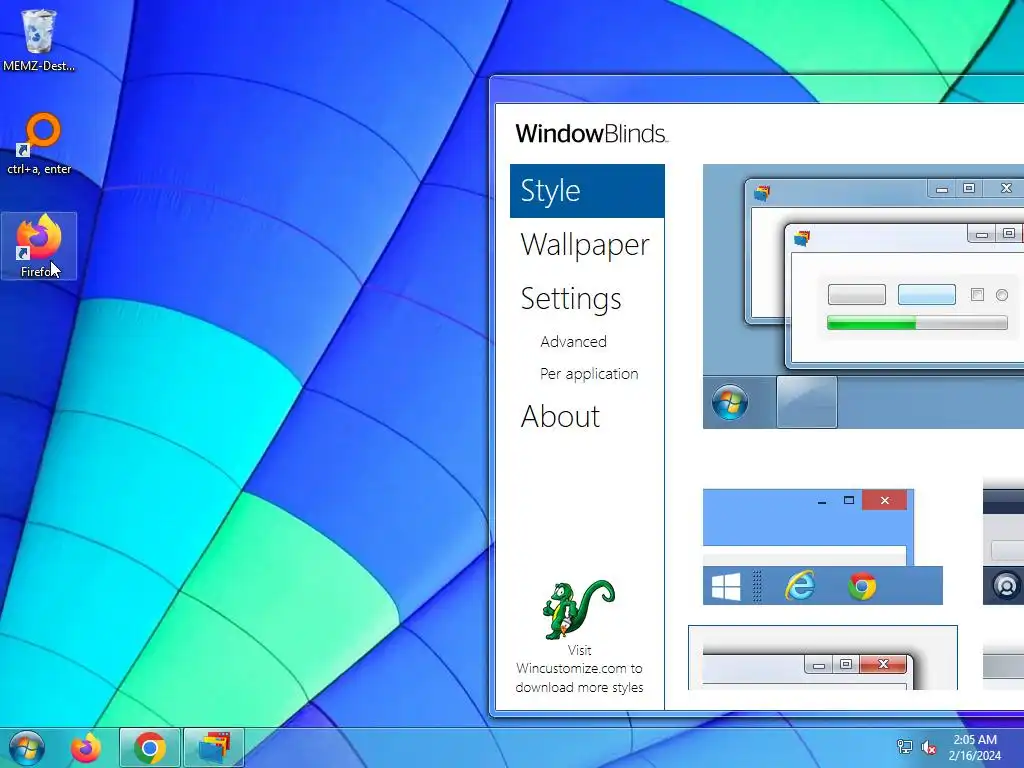The image size is (1024, 768).
Task: Go to Advanced settings
Action: click(x=573, y=342)
